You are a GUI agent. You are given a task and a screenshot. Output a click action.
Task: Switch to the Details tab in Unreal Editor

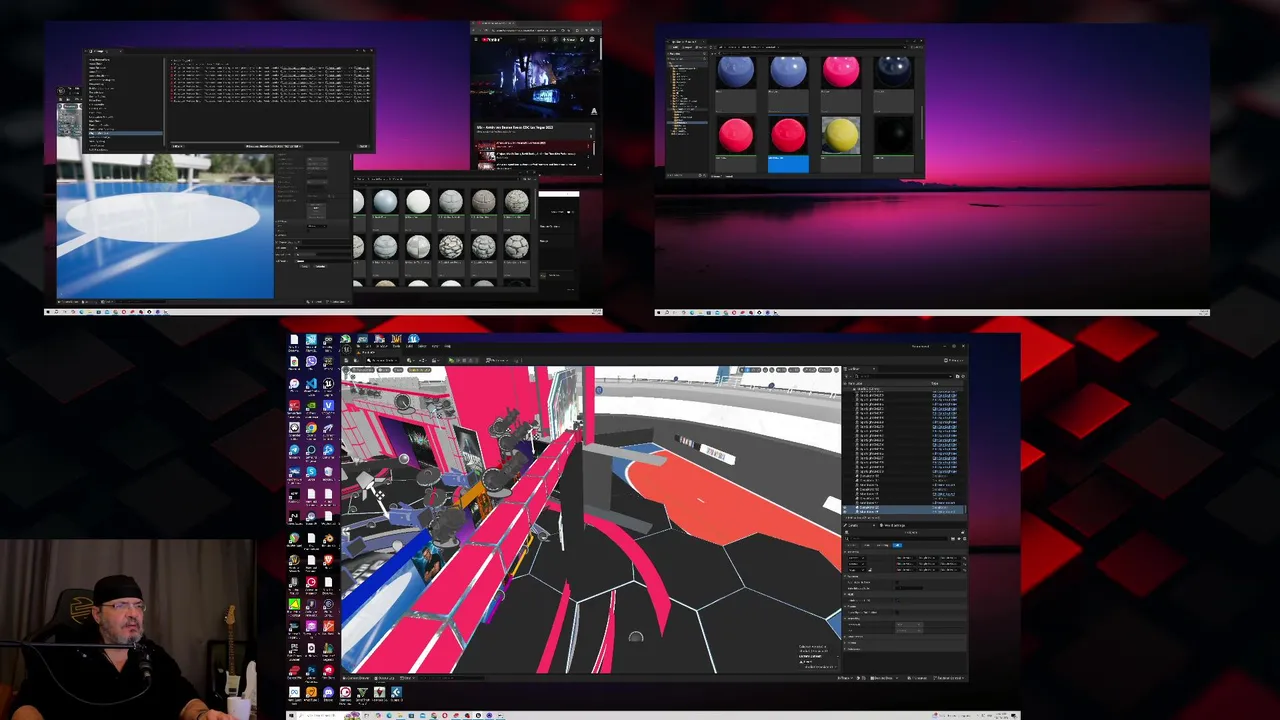852,525
